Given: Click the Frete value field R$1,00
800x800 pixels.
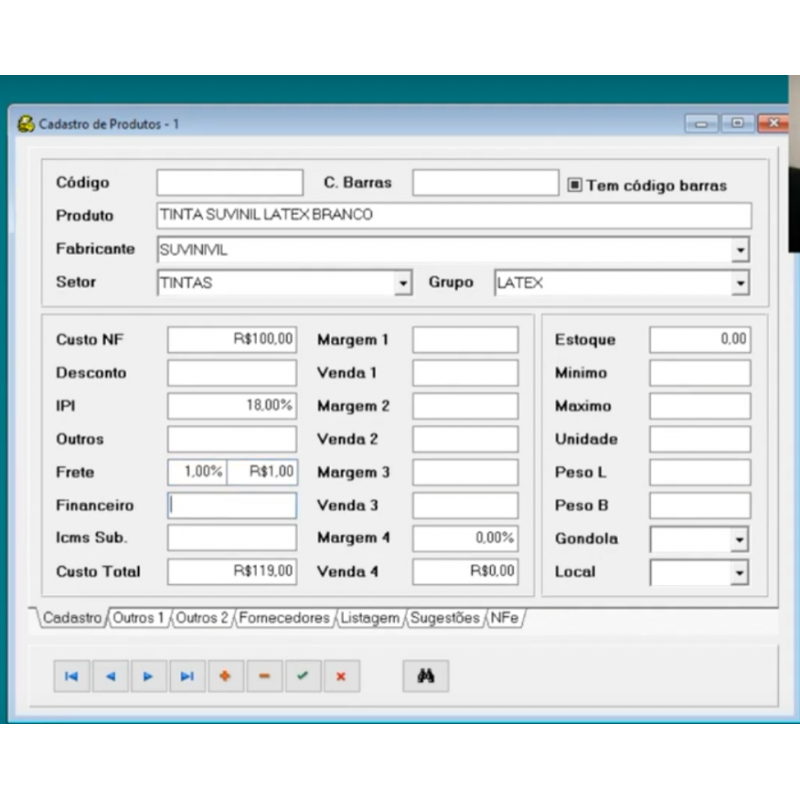Looking at the screenshot, I should (x=262, y=472).
